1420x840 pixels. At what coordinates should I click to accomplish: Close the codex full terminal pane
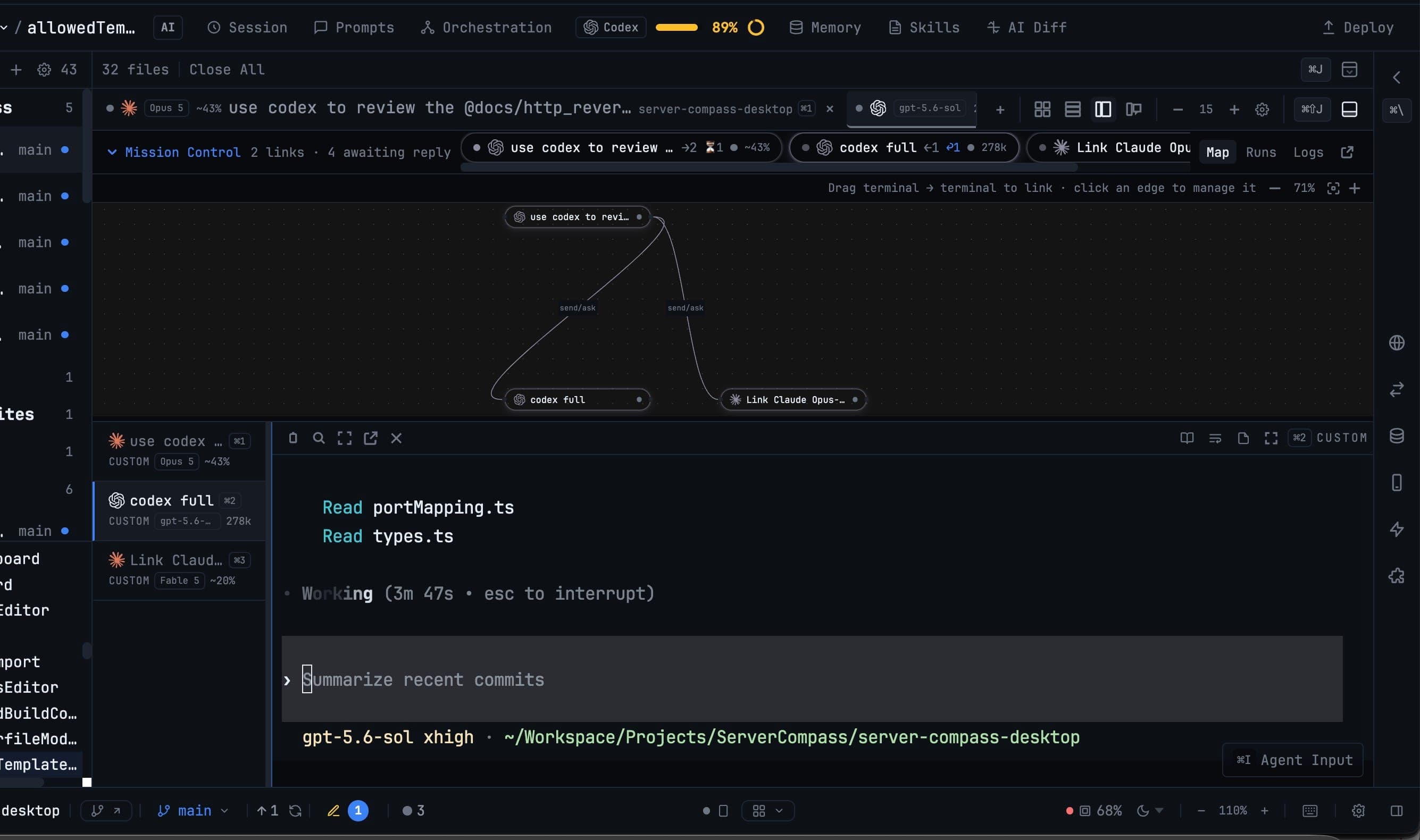(396, 438)
